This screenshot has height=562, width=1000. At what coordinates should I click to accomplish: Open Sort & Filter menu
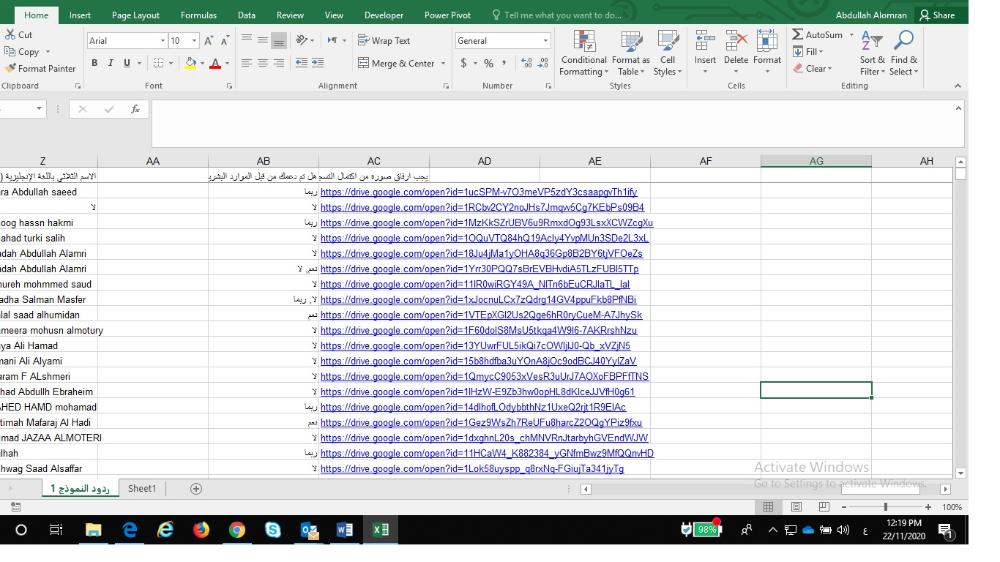click(x=872, y=54)
